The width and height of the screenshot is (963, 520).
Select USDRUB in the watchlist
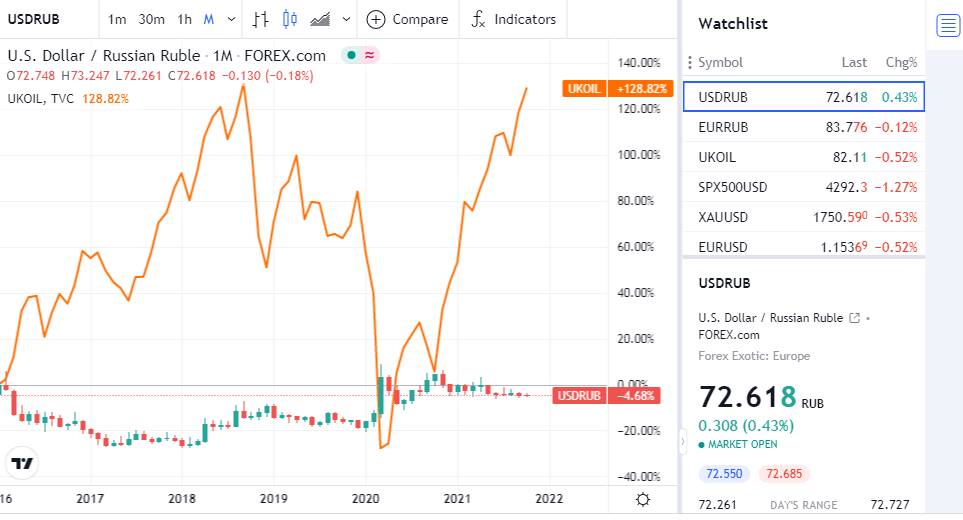click(804, 97)
